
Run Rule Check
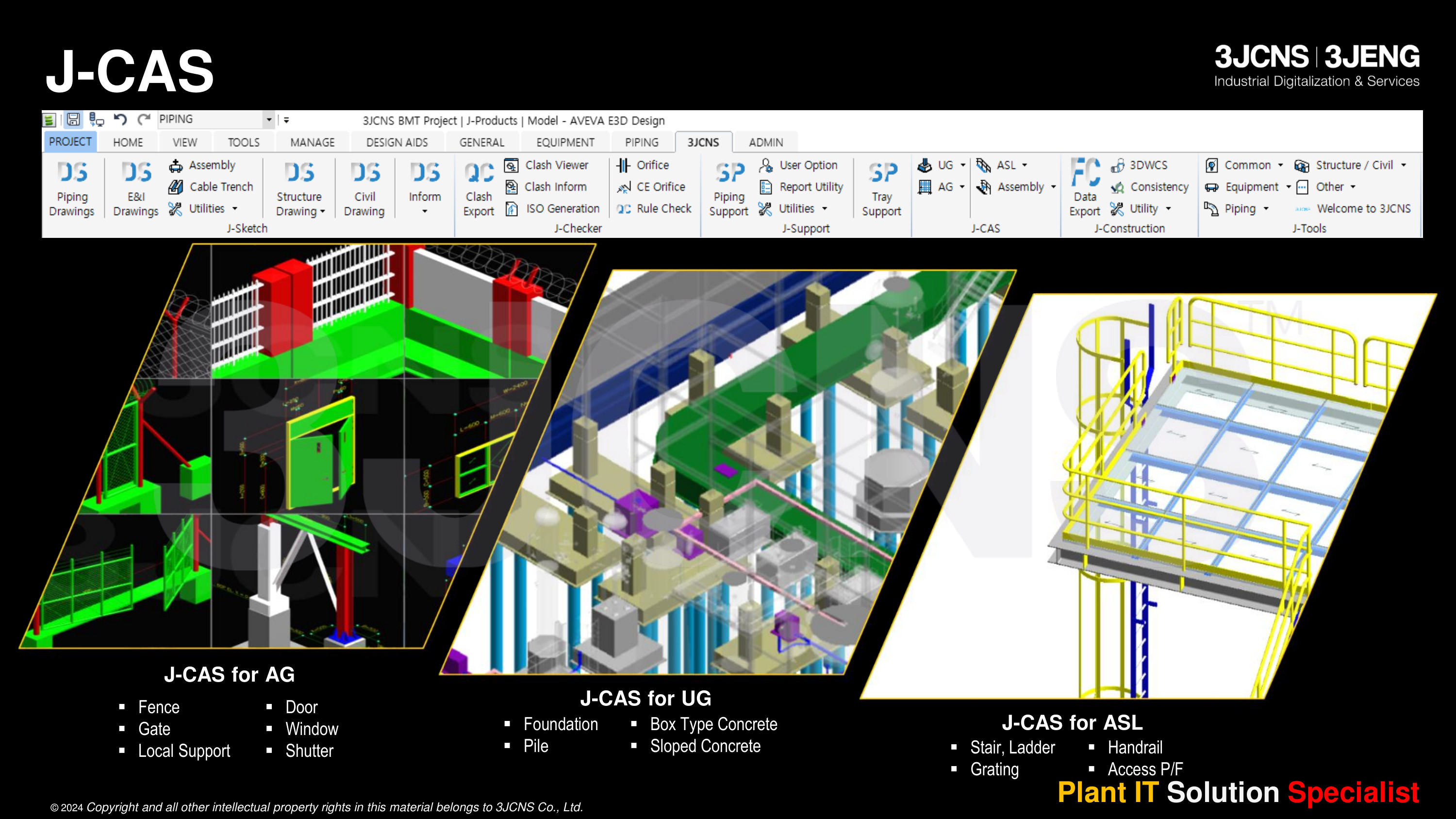(x=654, y=209)
